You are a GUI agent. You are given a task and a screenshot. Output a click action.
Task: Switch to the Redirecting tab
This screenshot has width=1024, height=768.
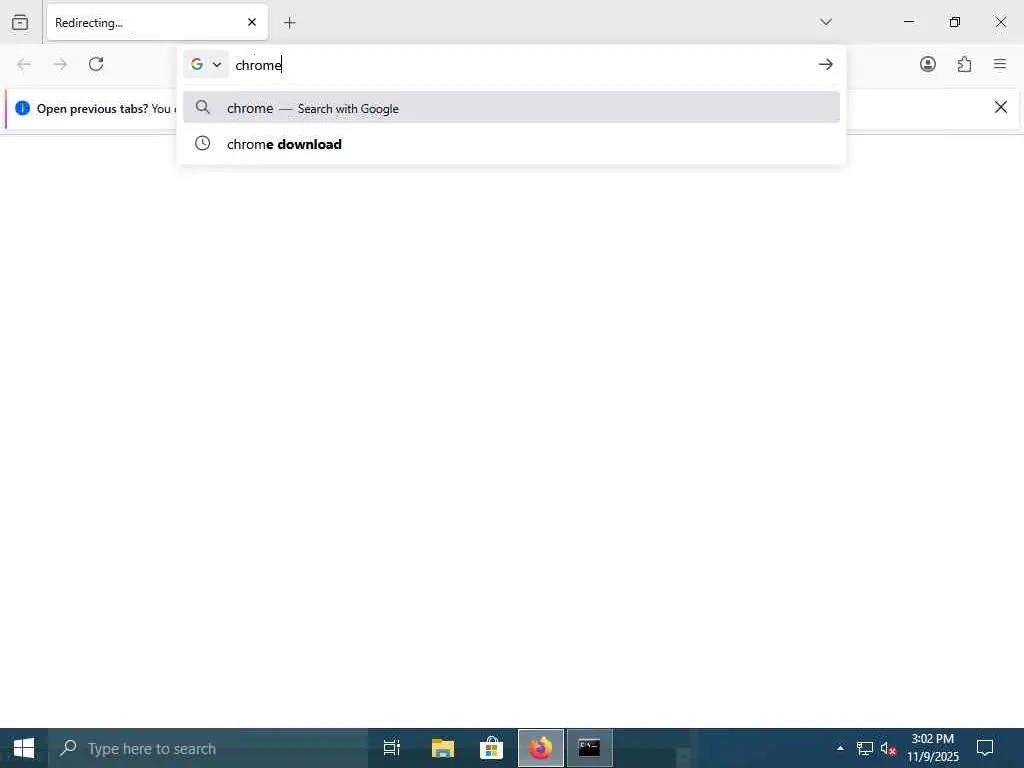pos(157,22)
